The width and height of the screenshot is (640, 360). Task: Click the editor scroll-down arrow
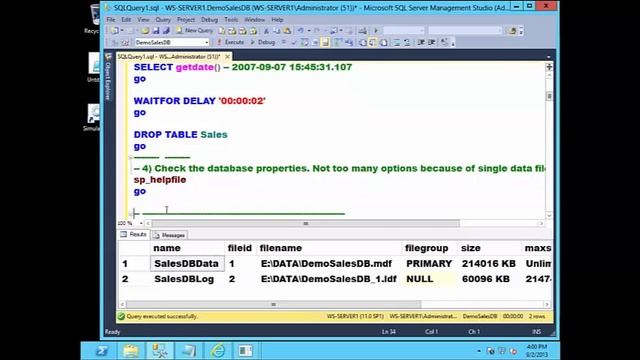[549, 216]
